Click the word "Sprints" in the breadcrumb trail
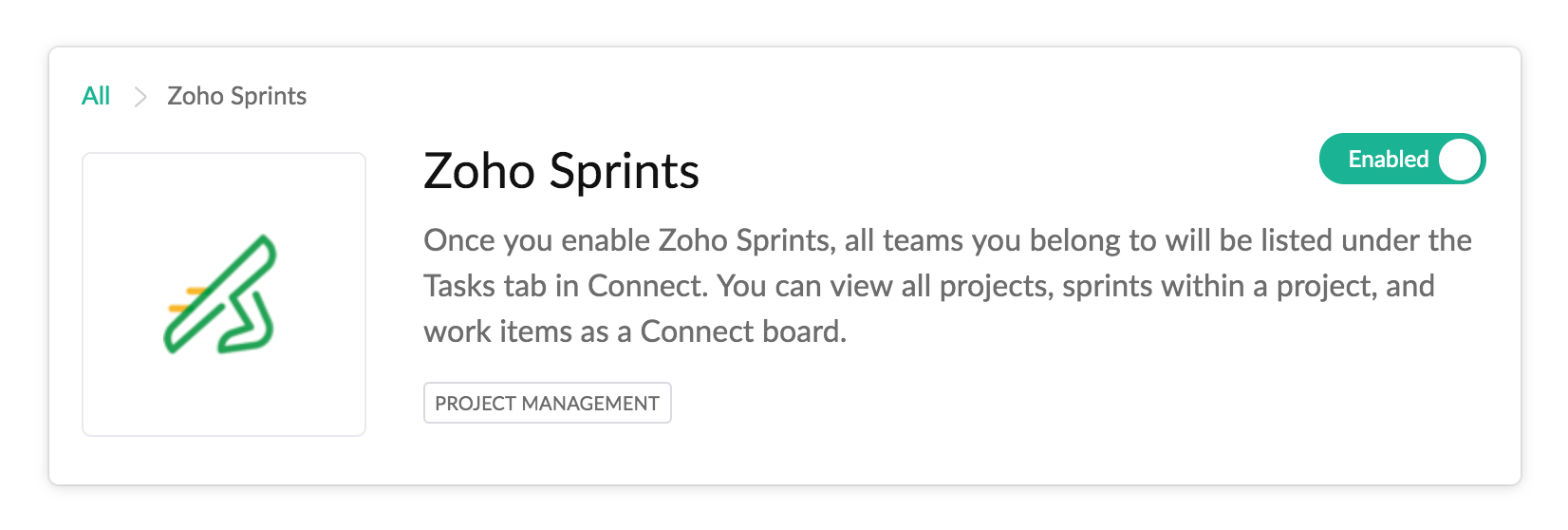 (x=269, y=96)
